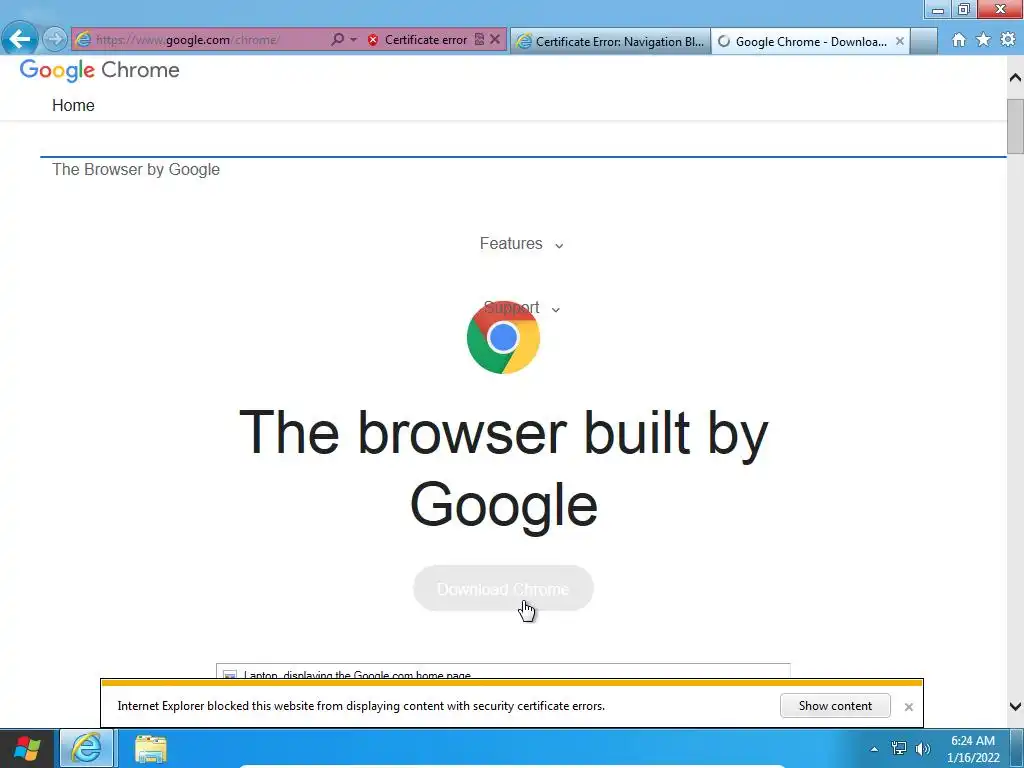1024x768 pixels.
Task: Click the scrollbar down arrow
Action: point(1015,706)
